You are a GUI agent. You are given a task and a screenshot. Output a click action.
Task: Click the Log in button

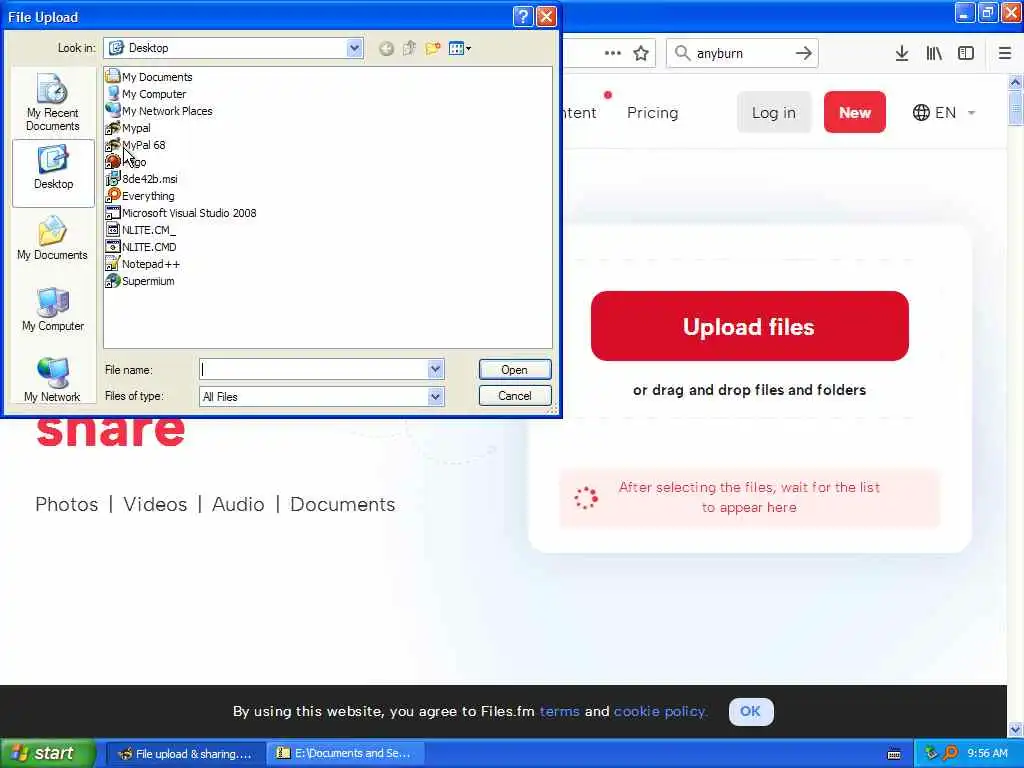click(774, 112)
